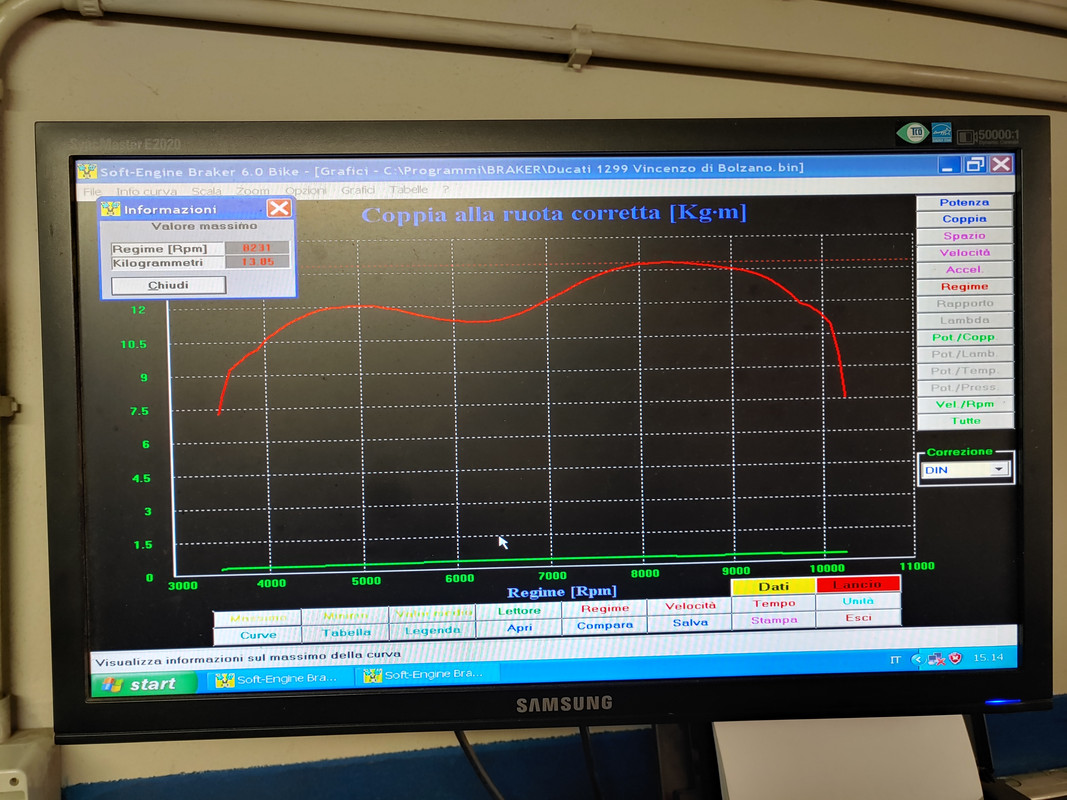Click the Stampa button

(x=774, y=620)
